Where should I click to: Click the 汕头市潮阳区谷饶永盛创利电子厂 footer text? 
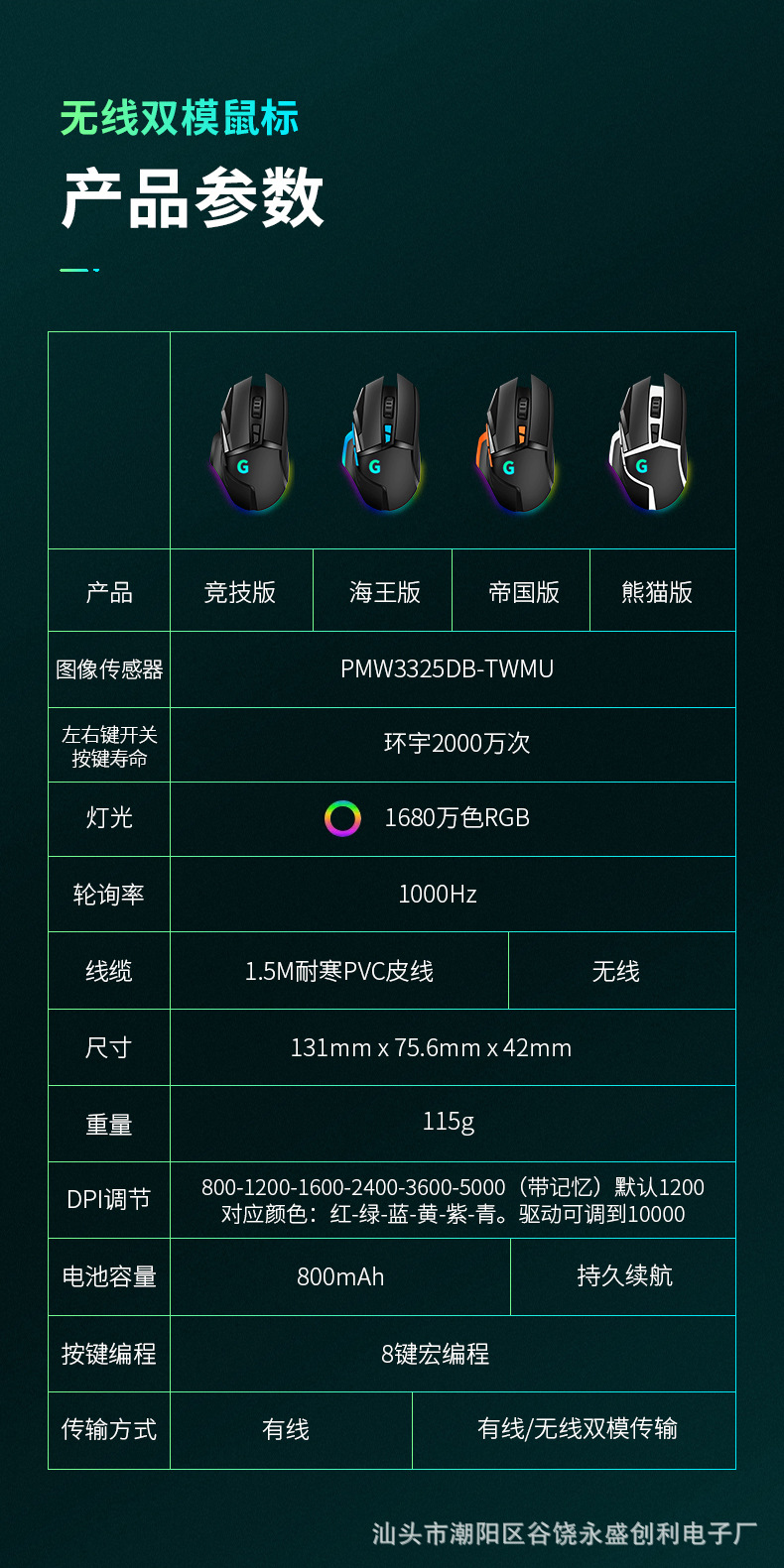565,1534
